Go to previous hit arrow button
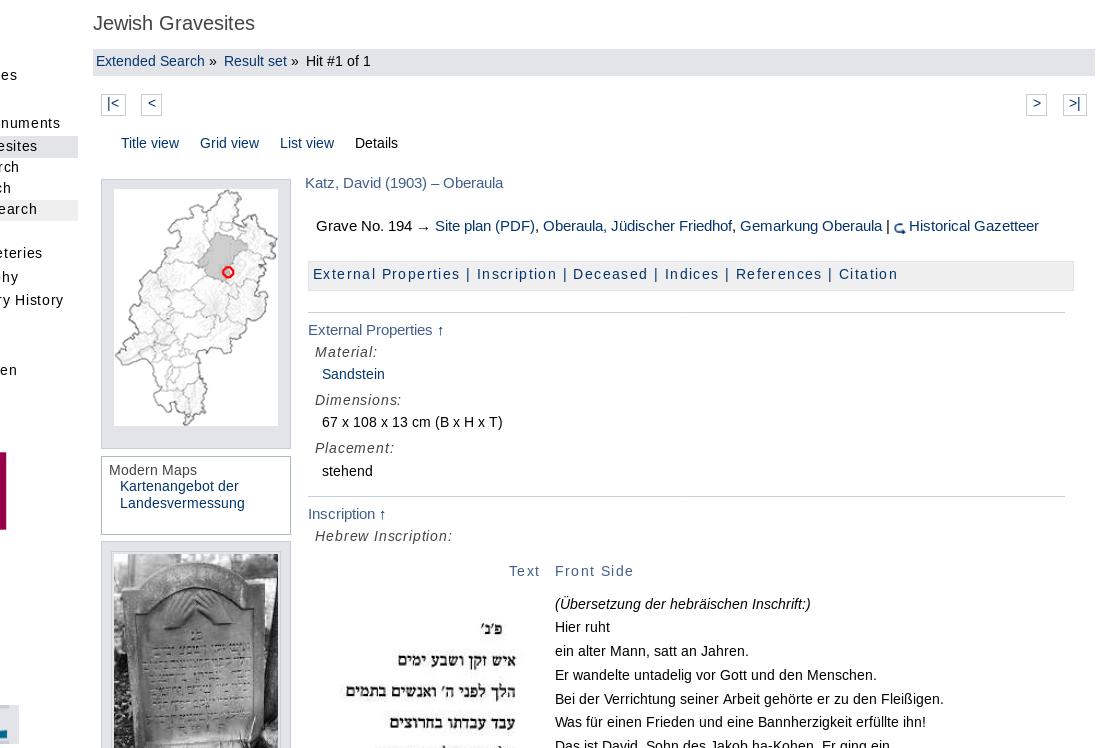This screenshot has height=748, width=1105. 151,104
